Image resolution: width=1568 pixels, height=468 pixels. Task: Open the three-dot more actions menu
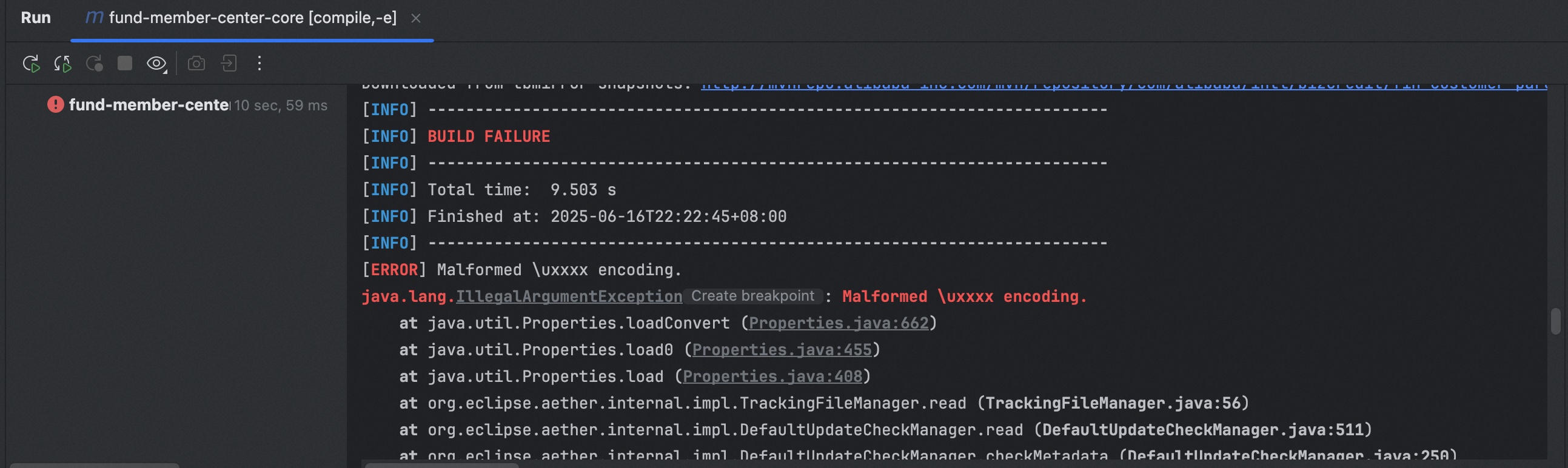tap(260, 63)
